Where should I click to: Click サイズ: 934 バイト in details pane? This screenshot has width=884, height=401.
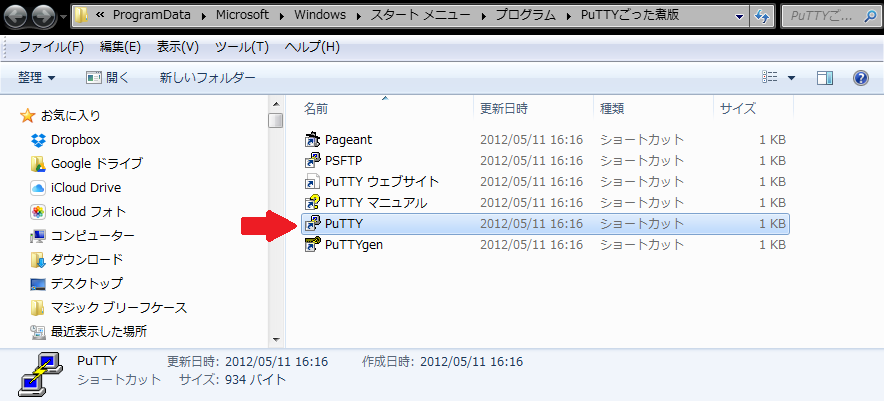point(232,380)
